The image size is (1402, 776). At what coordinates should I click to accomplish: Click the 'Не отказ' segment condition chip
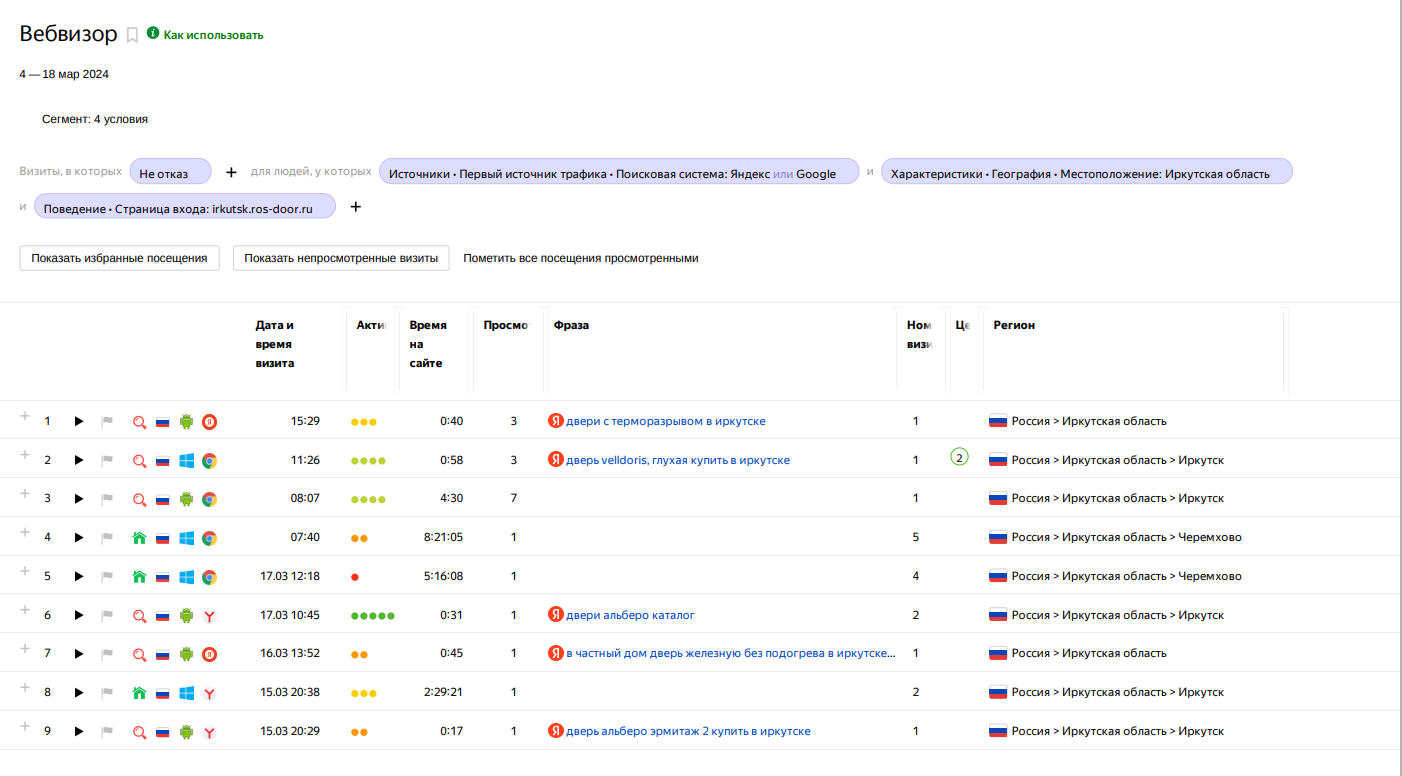170,172
